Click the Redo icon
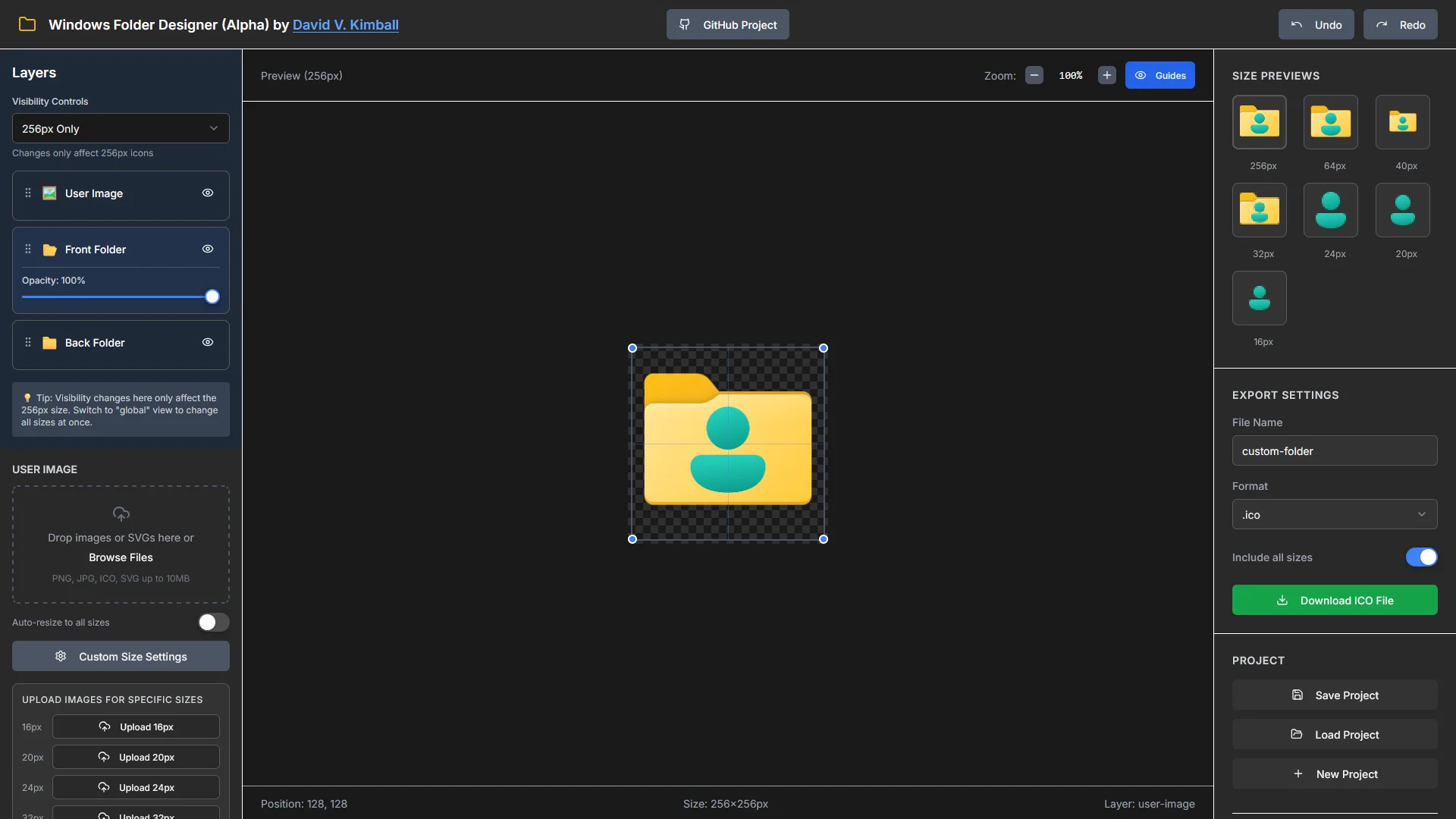Image resolution: width=1456 pixels, height=819 pixels. (1382, 24)
